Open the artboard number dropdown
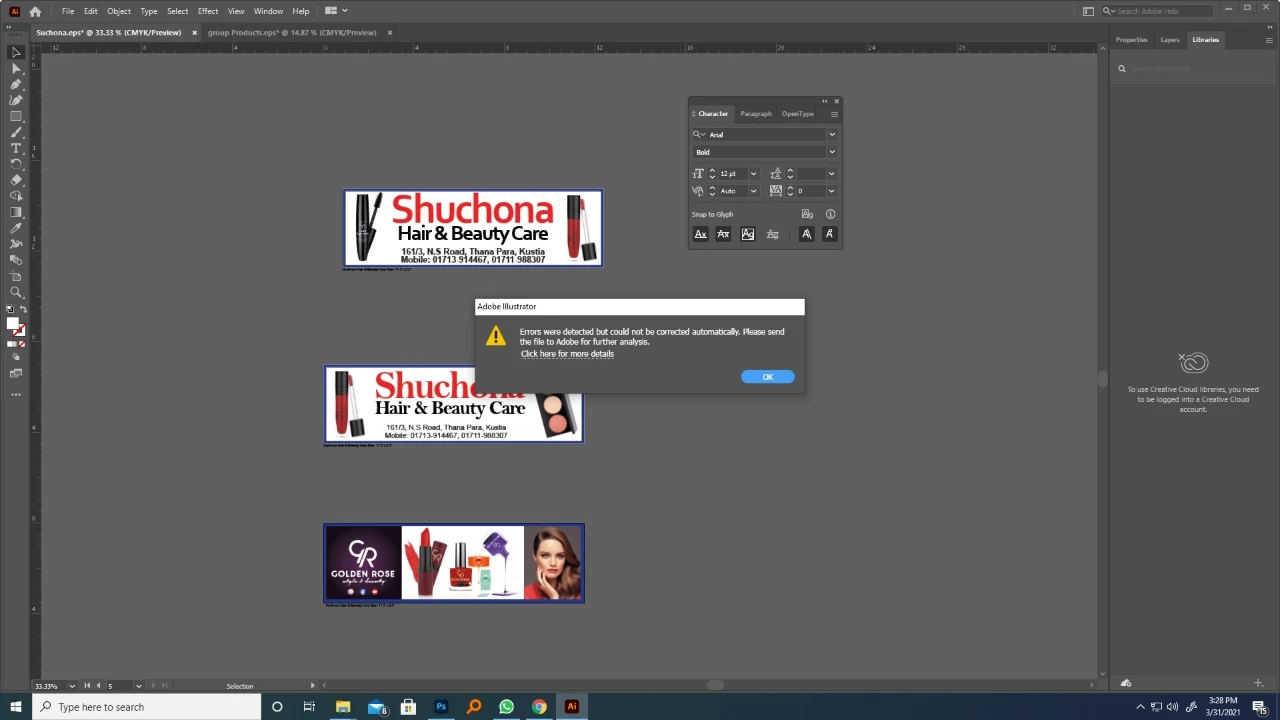Viewport: 1280px width, 720px height. click(x=139, y=686)
